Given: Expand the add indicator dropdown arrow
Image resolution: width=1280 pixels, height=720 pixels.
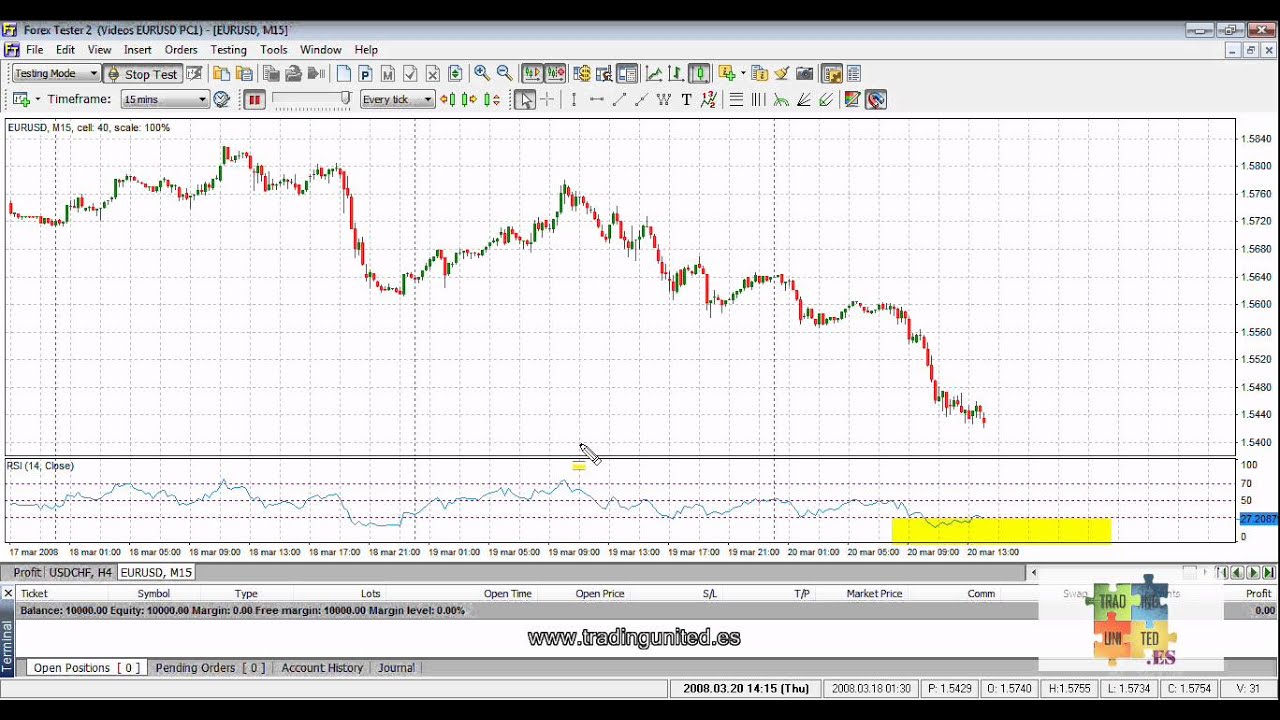Looking at the screenshot, I should click(743, 73).
